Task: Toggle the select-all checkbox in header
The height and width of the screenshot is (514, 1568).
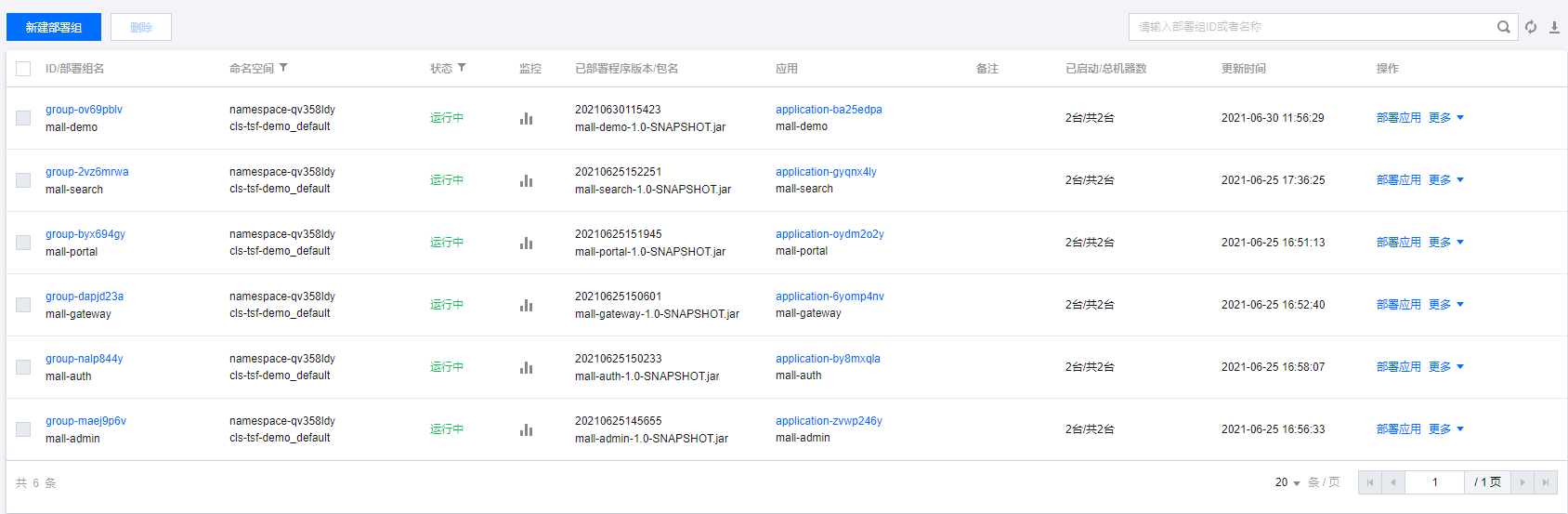Action: (x=23, y=69)
